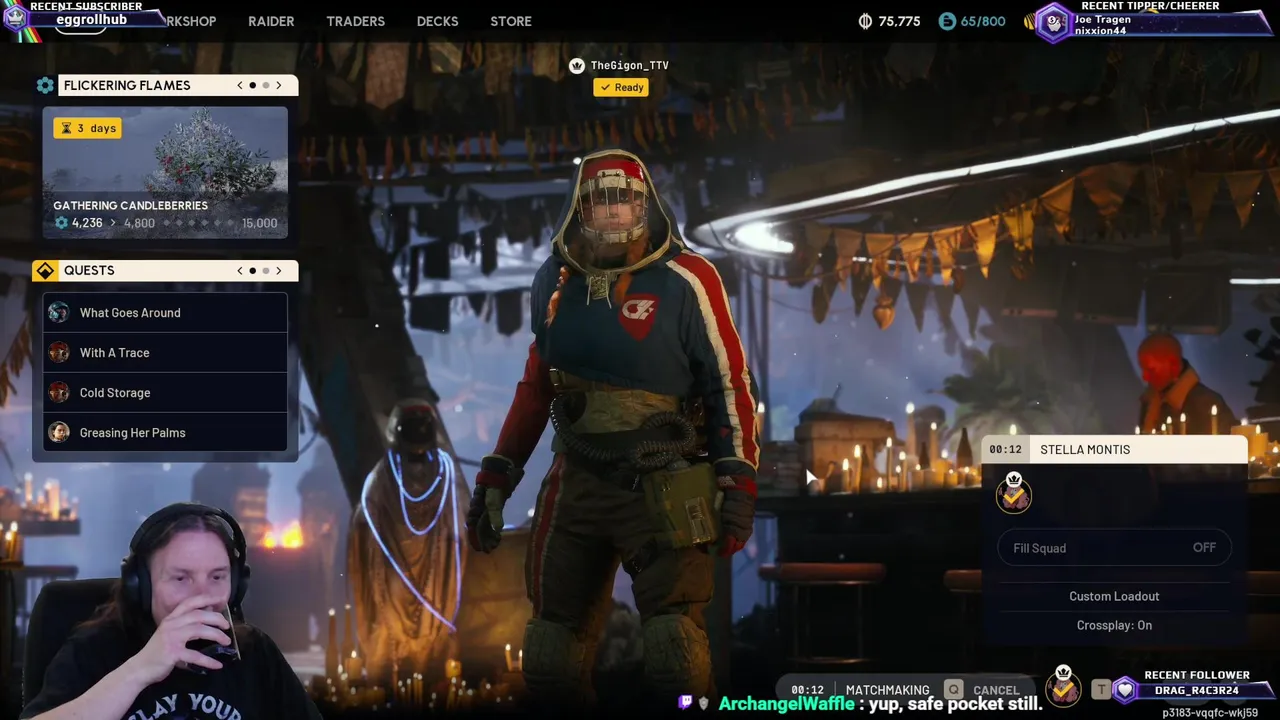Click the recent tipper purple hexagon badge
Screen dimensions: 1280x720
click(1054, 22)
